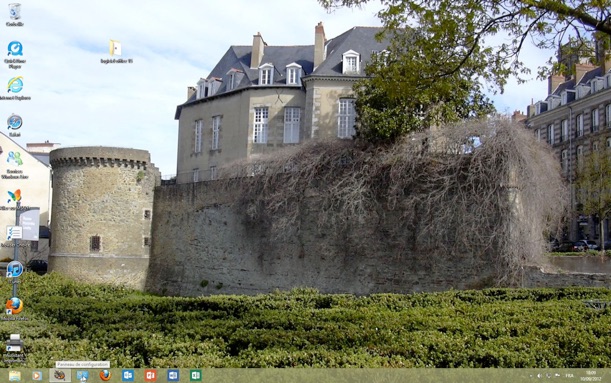This screenshot has width=611, height=383.
Task: Select the Corbeille recycle bin icon
Action: coord(14,14)
